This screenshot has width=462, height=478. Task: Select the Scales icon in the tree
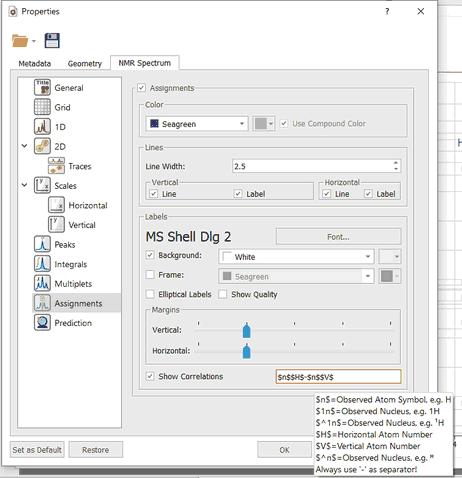coord(42,186)
